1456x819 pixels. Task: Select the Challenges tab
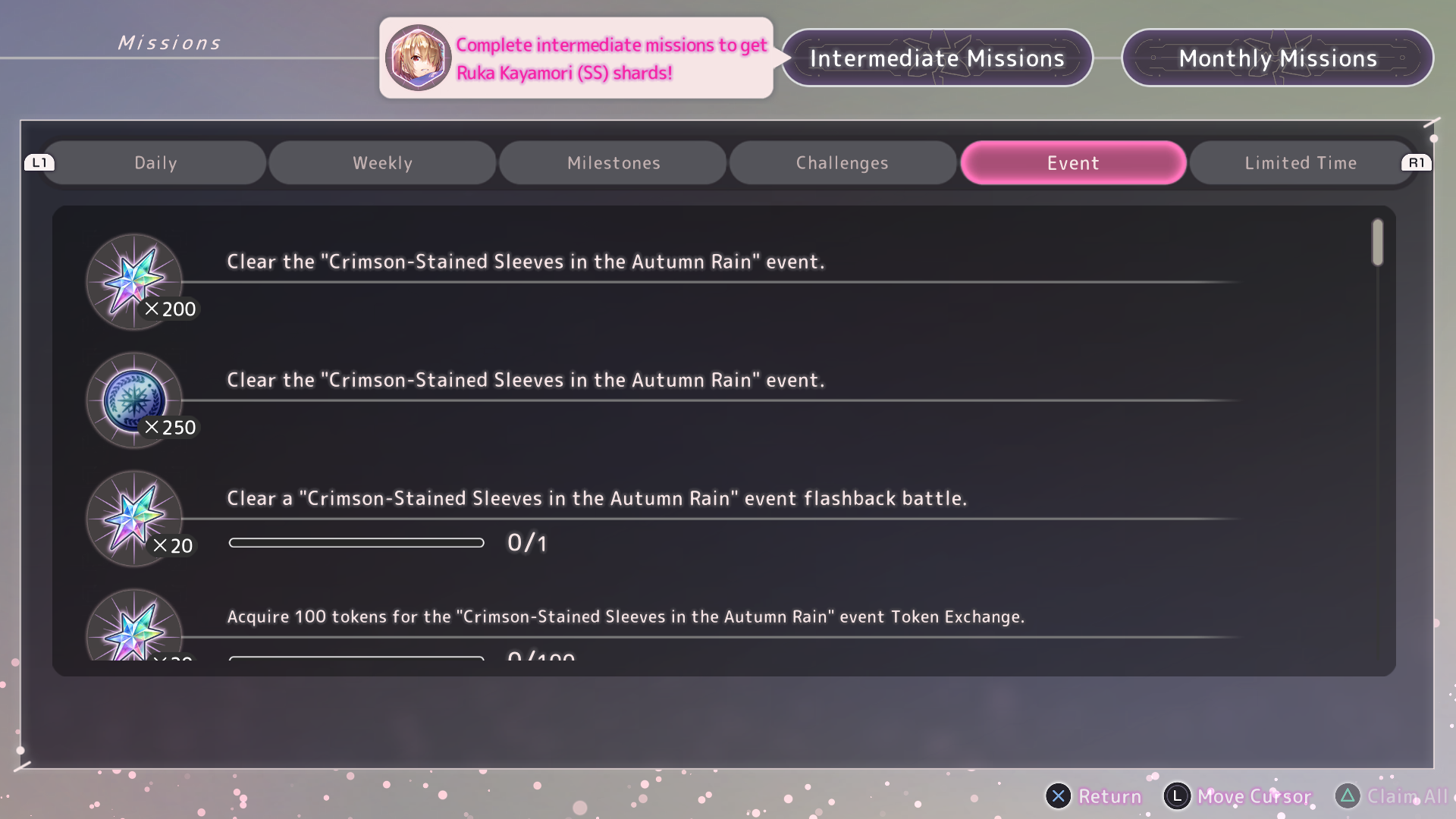(843, 162)
